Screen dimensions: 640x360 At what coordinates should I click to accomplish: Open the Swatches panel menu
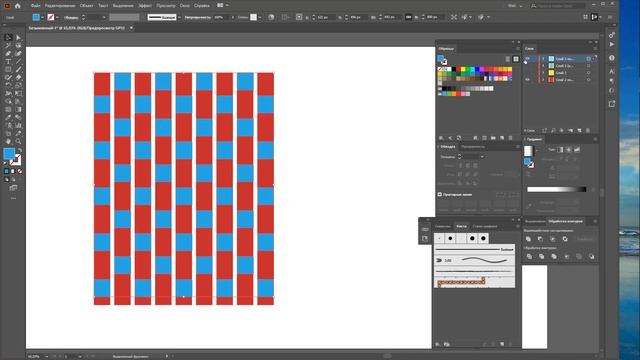pos(518,49)
